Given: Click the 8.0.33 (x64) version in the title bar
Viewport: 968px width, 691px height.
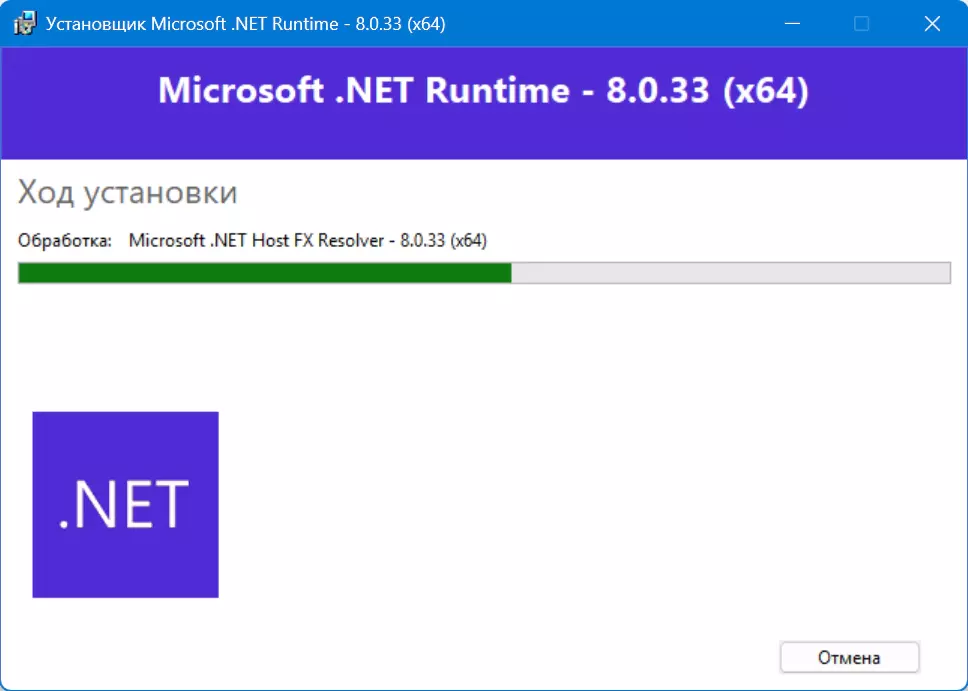Looking at the screenshot, I should (401, 24).
